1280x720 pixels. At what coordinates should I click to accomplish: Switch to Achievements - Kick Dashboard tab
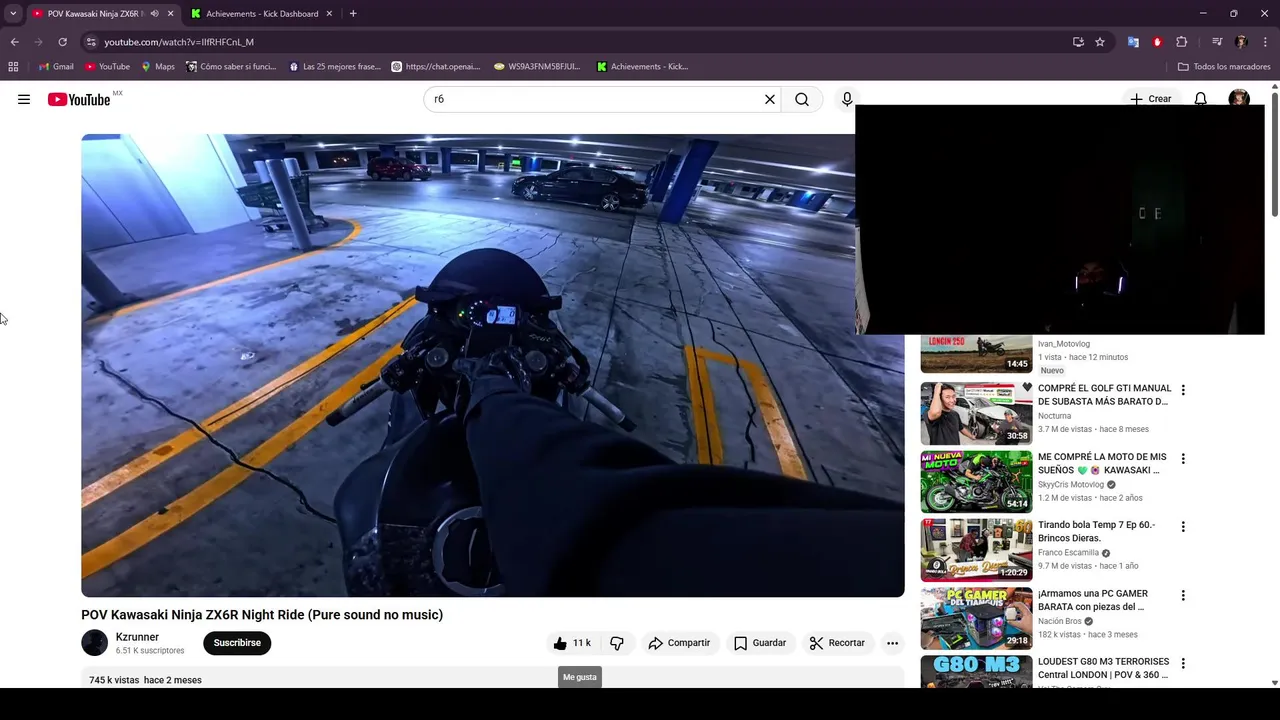click(x=262, y=14)
